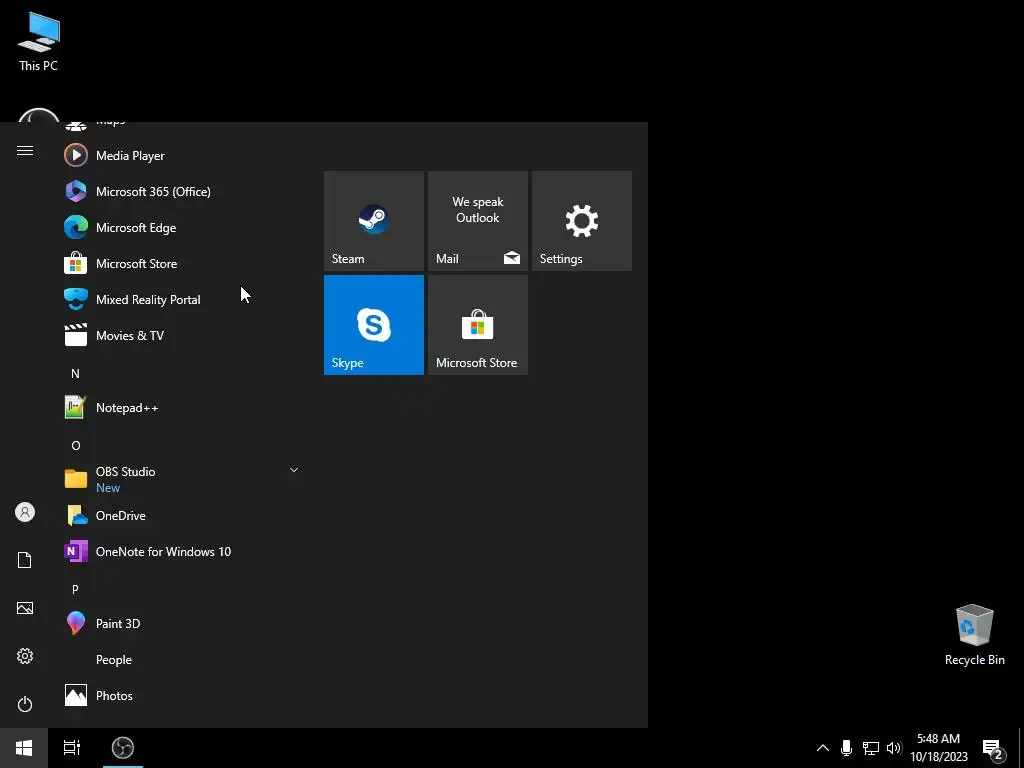
Task: Select the letter O section header
Action: [x=76, y=445]
